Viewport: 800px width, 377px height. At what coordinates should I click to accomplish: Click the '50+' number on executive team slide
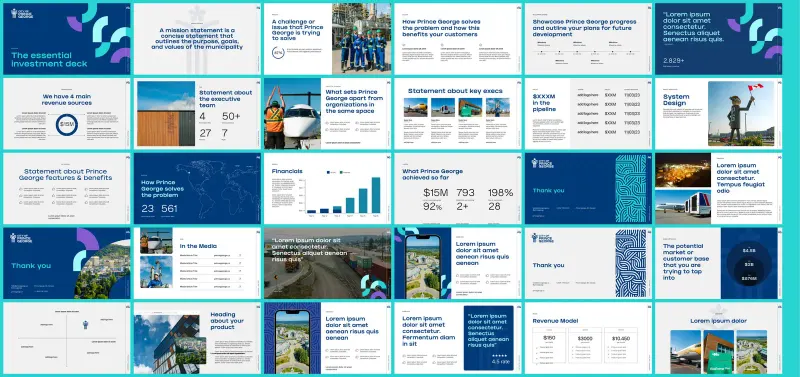click(231, 116)
